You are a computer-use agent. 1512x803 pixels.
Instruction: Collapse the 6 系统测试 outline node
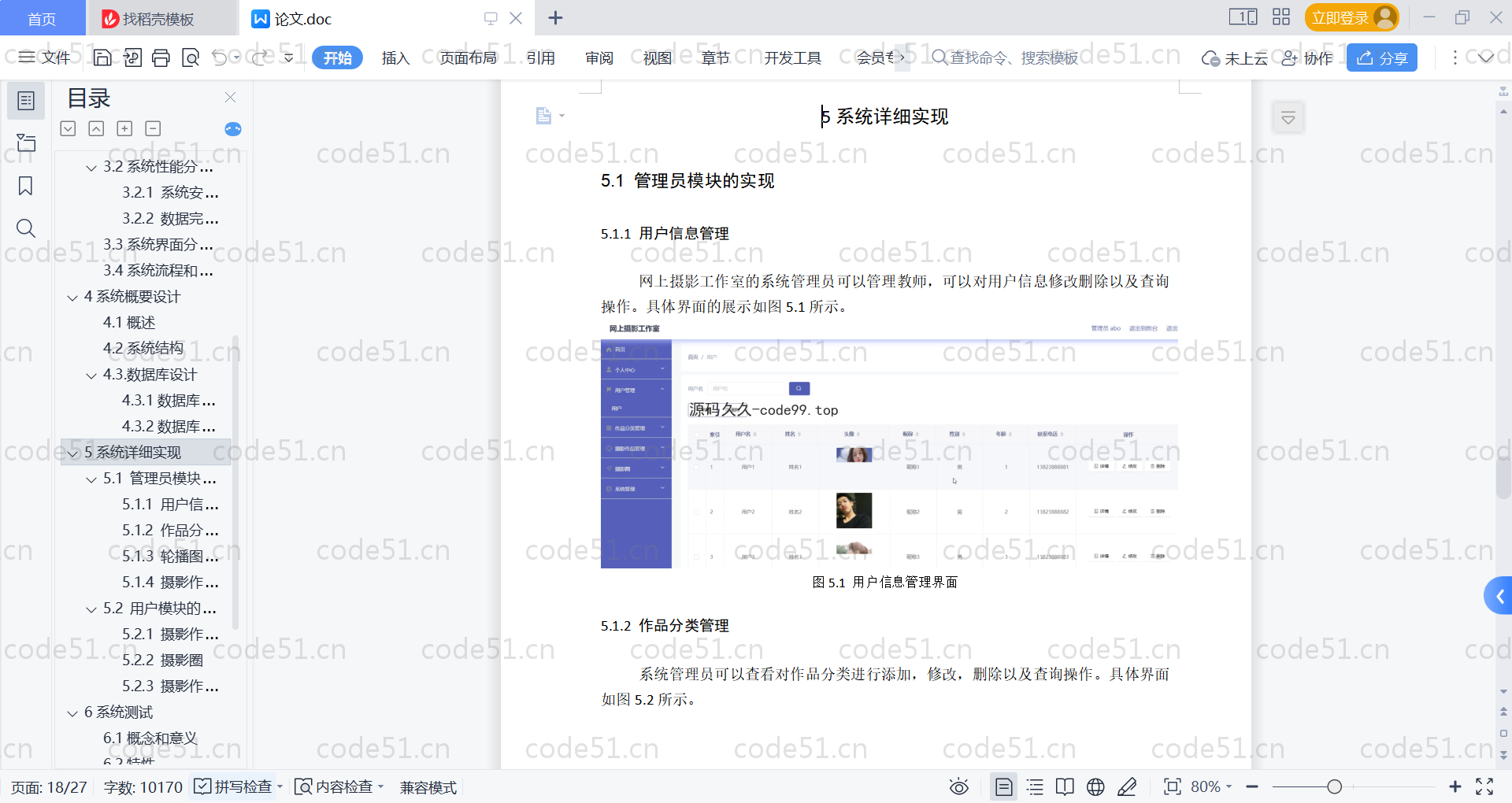(x=72, y=713)
